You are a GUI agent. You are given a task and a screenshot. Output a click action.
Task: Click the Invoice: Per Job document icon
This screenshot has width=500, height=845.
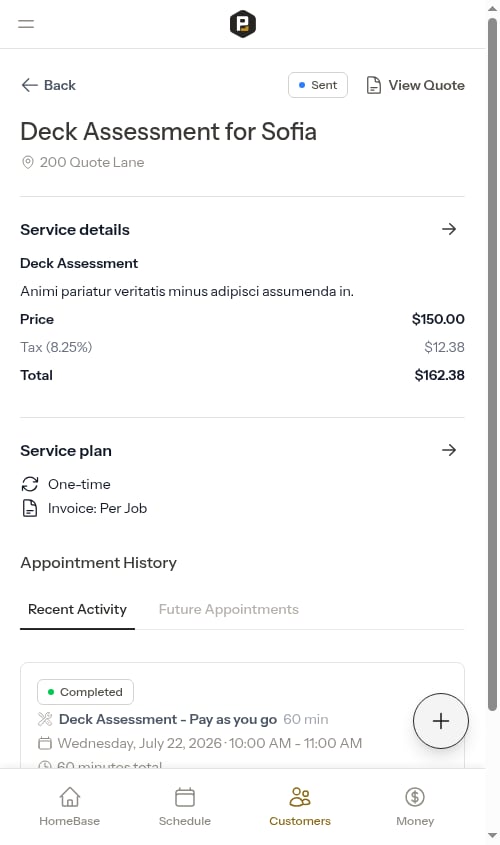pyautogui.click(x=30, y=508)
